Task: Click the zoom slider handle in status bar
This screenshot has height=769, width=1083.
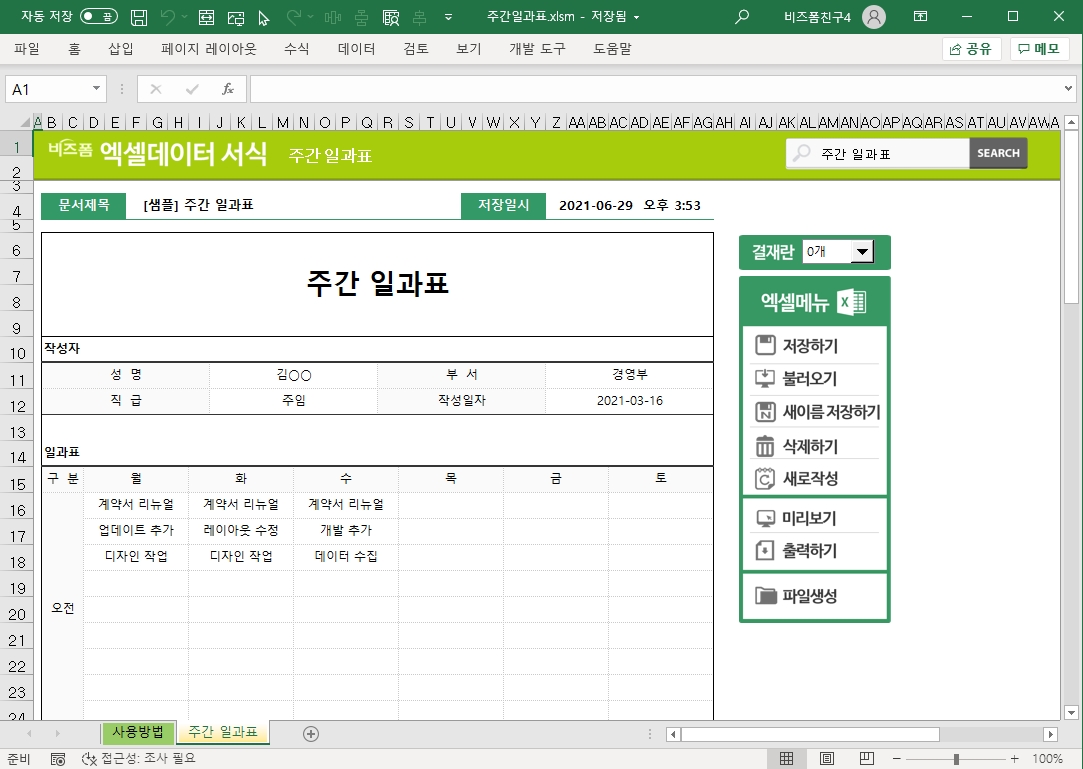Action: [956, 759]
